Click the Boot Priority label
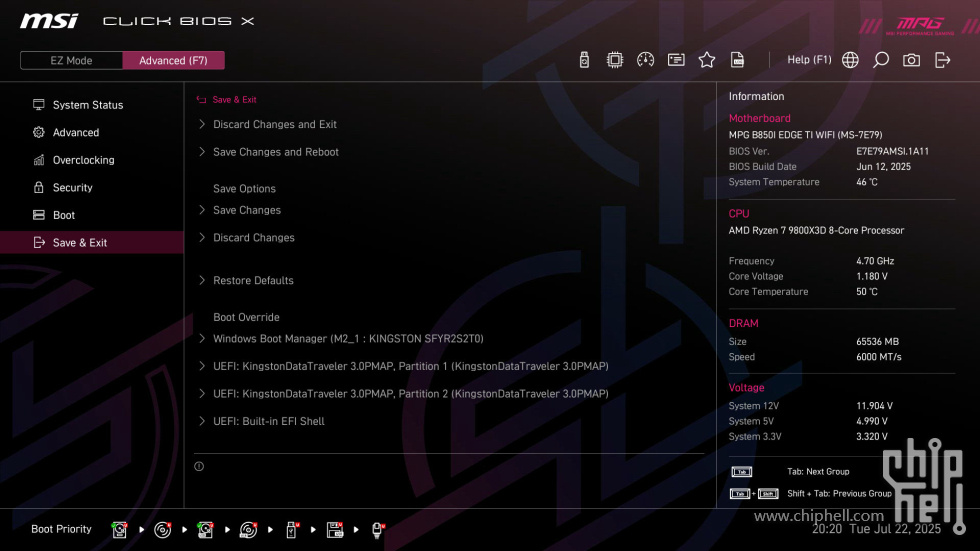 pos(61,529)
